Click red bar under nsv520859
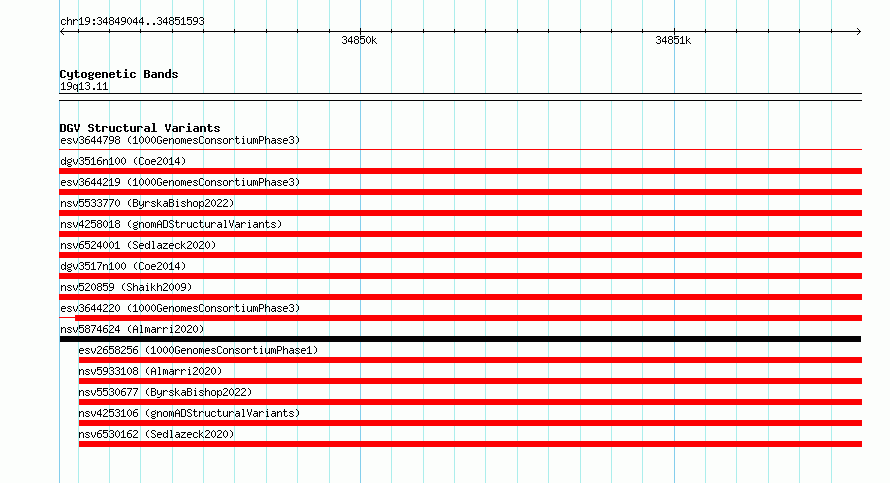This screenshot has width=890, height=483. [460, 297]
